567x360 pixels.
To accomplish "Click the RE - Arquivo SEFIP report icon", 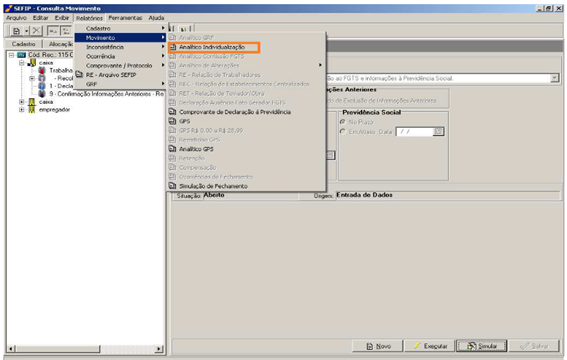I will click(x=79, y=75).
